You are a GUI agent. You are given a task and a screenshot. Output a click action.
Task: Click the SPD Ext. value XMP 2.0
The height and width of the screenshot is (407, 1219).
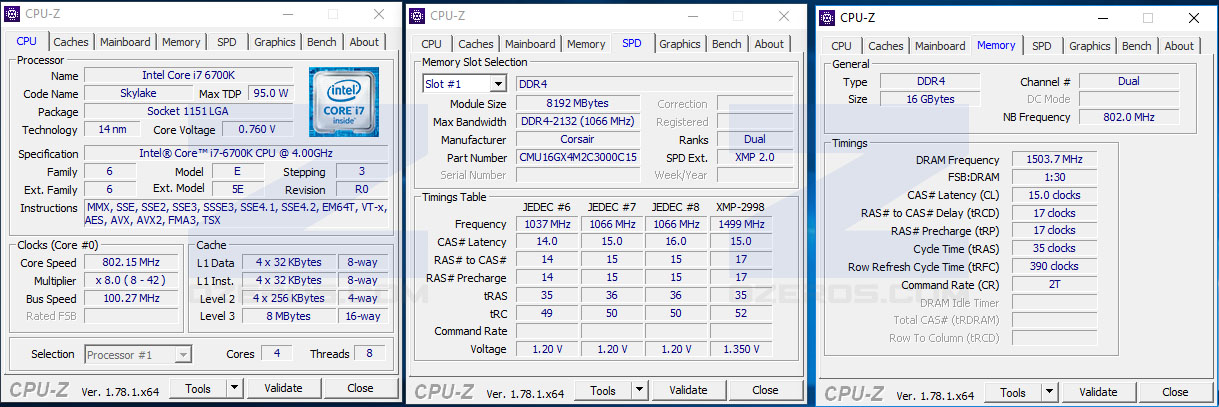[755, 158]
